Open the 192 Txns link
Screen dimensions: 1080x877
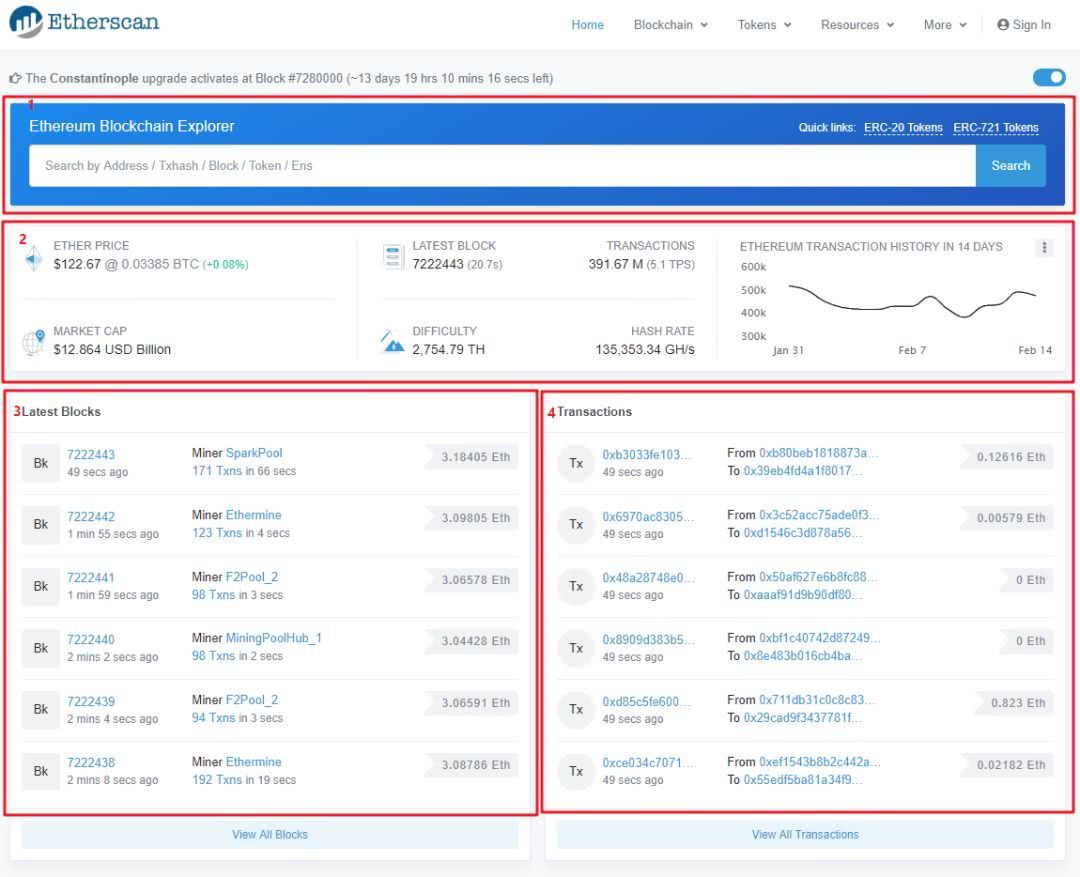217,780
